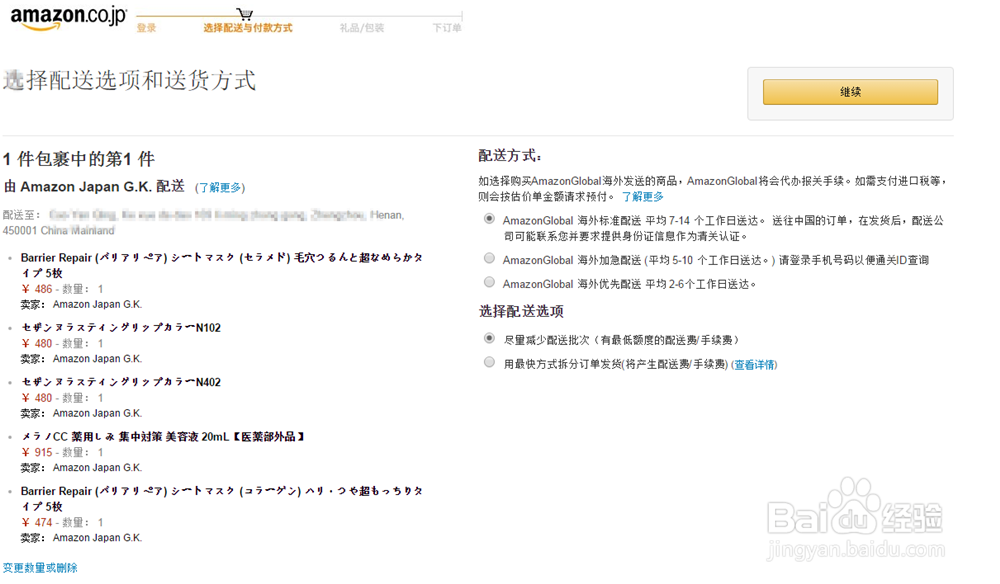Image resolution: width=1000 pixels, height=584 pixels.
Task: Click the ¥486 price
Action: coord(37,289)
